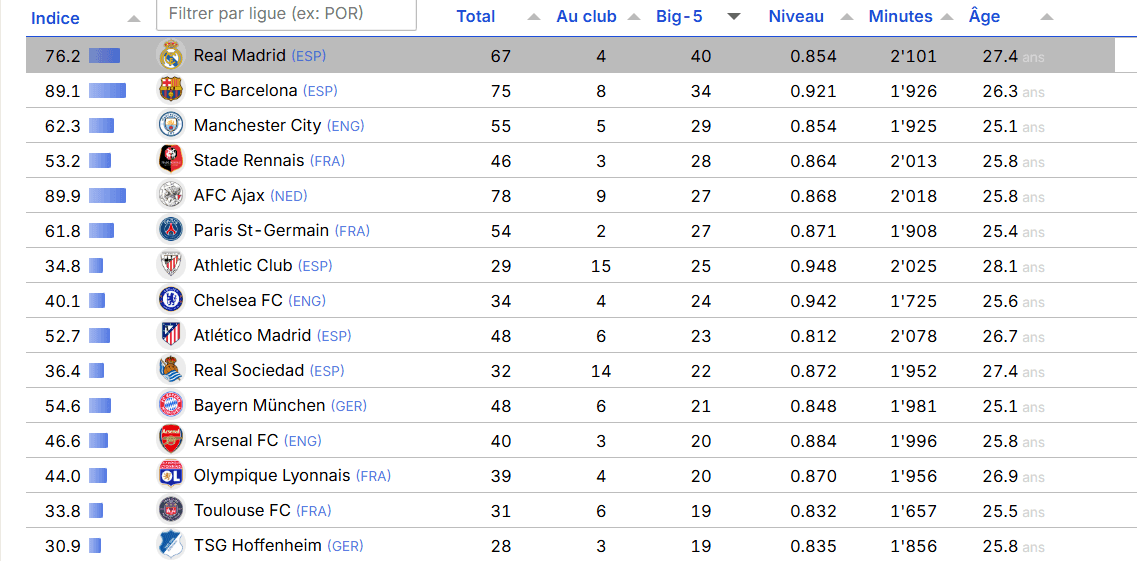The image size is (1137, 561).
Task: Click indice value 62.3 for Manchester City
Action: (62, 125)
